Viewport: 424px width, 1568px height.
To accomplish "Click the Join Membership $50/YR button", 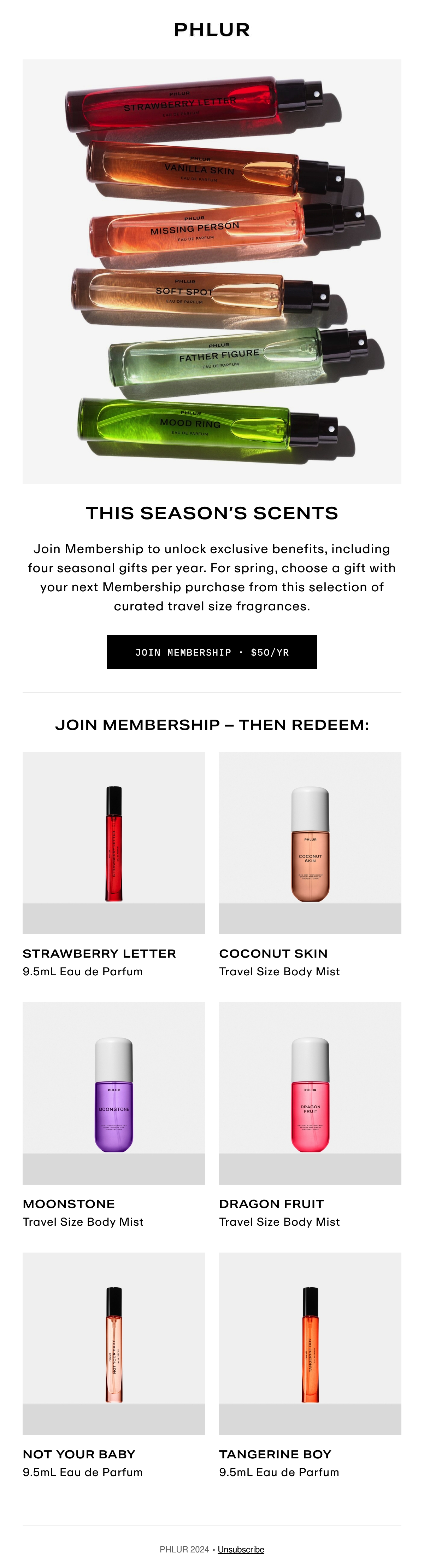I will point(212,652).
